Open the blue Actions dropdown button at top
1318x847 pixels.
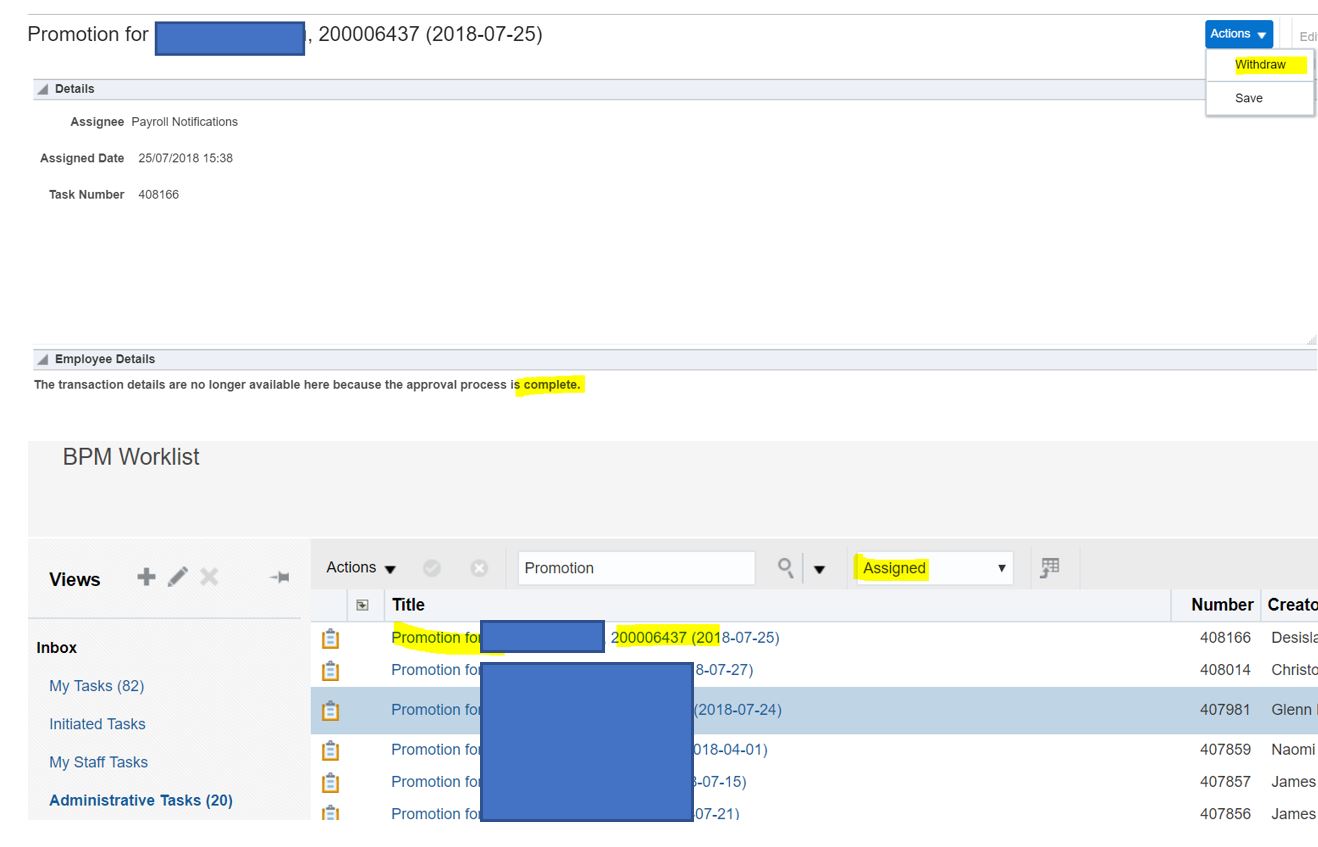pos(1239,34)
